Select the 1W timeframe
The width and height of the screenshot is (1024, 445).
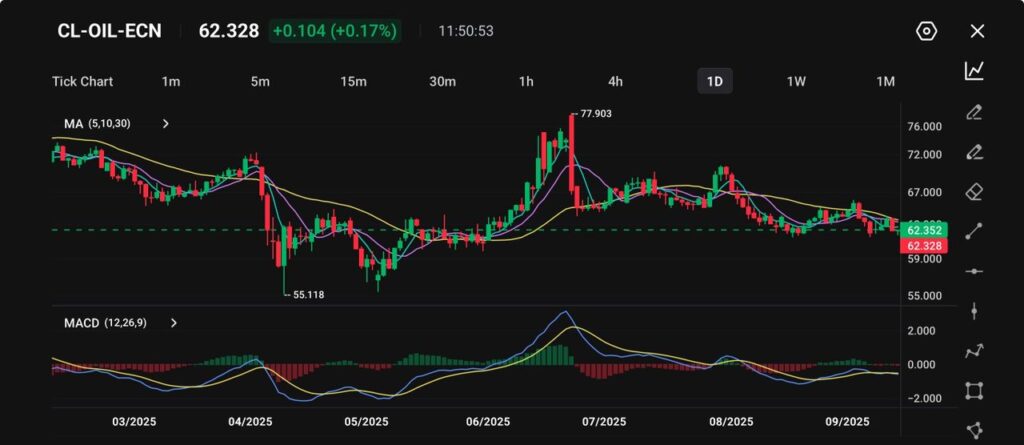click(796, 81)
